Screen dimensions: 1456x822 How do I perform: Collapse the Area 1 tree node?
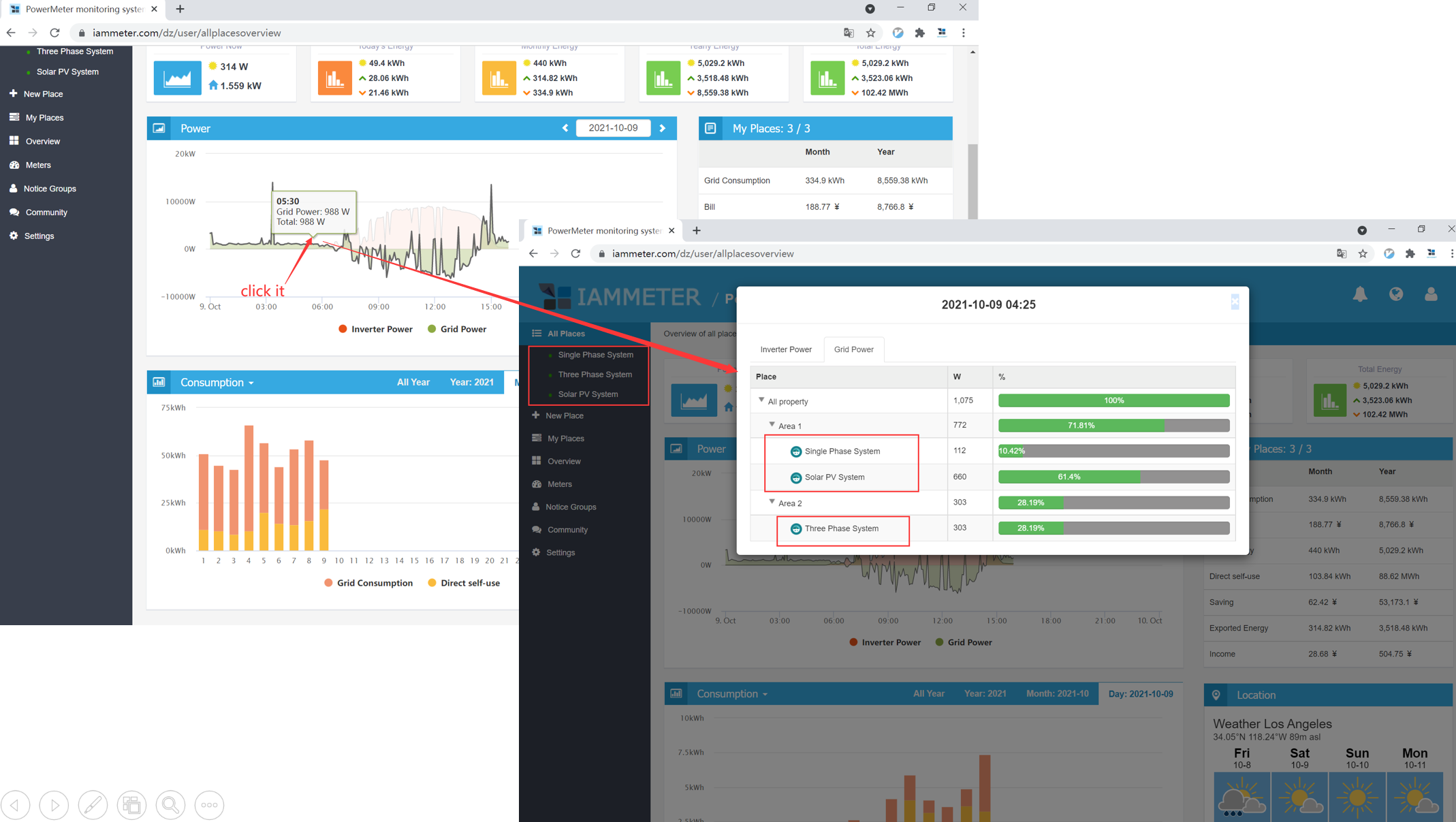(772, 425)
